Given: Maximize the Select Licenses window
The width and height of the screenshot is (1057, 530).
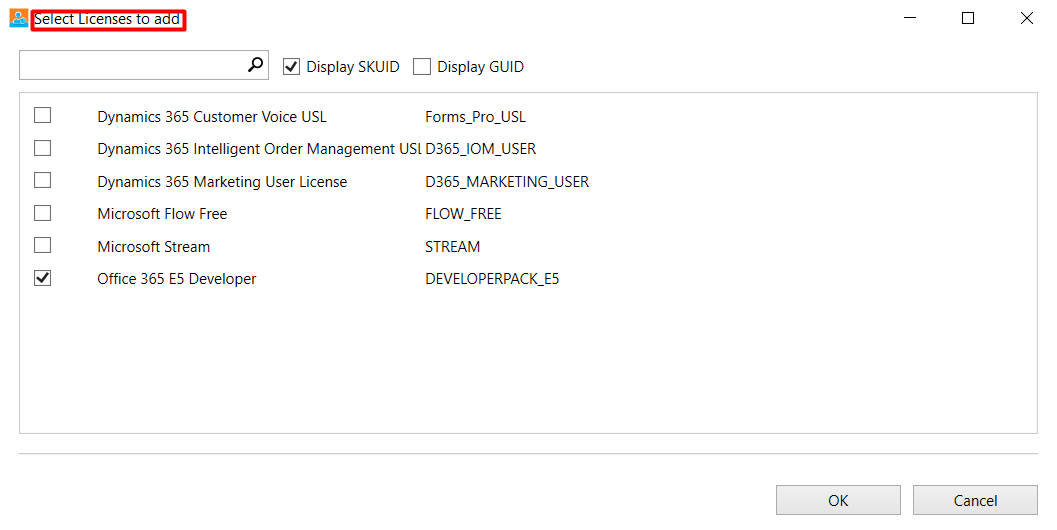Looking at the screenshot, I should point(968,18).
